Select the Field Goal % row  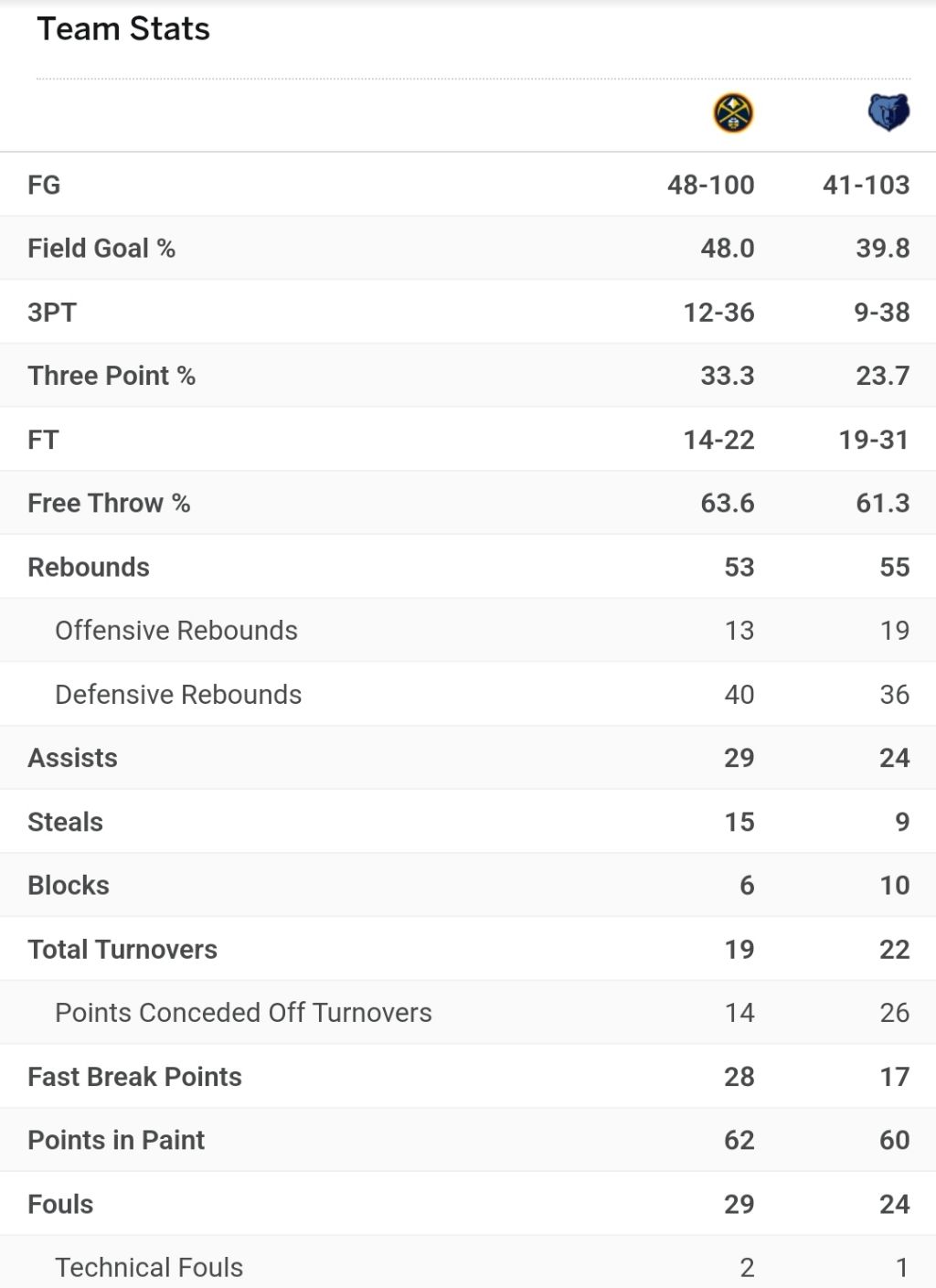[x=468, y=248]
